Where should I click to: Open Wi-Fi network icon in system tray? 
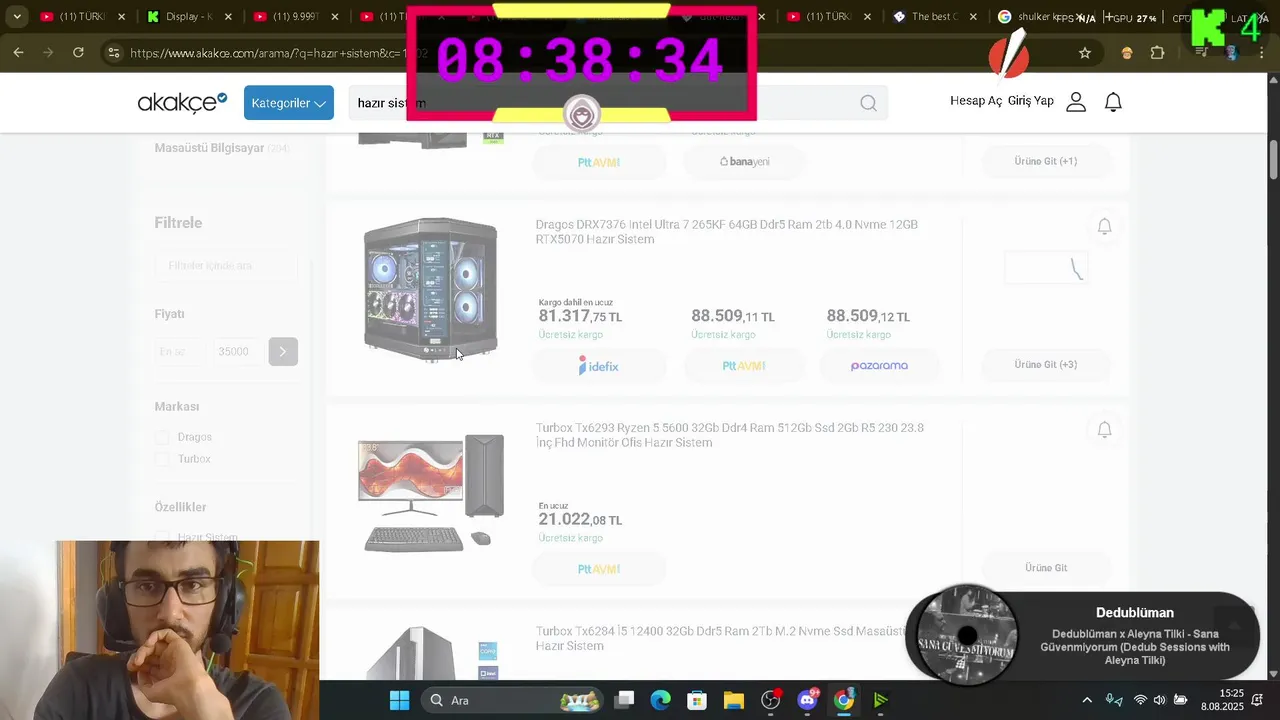1140,700
